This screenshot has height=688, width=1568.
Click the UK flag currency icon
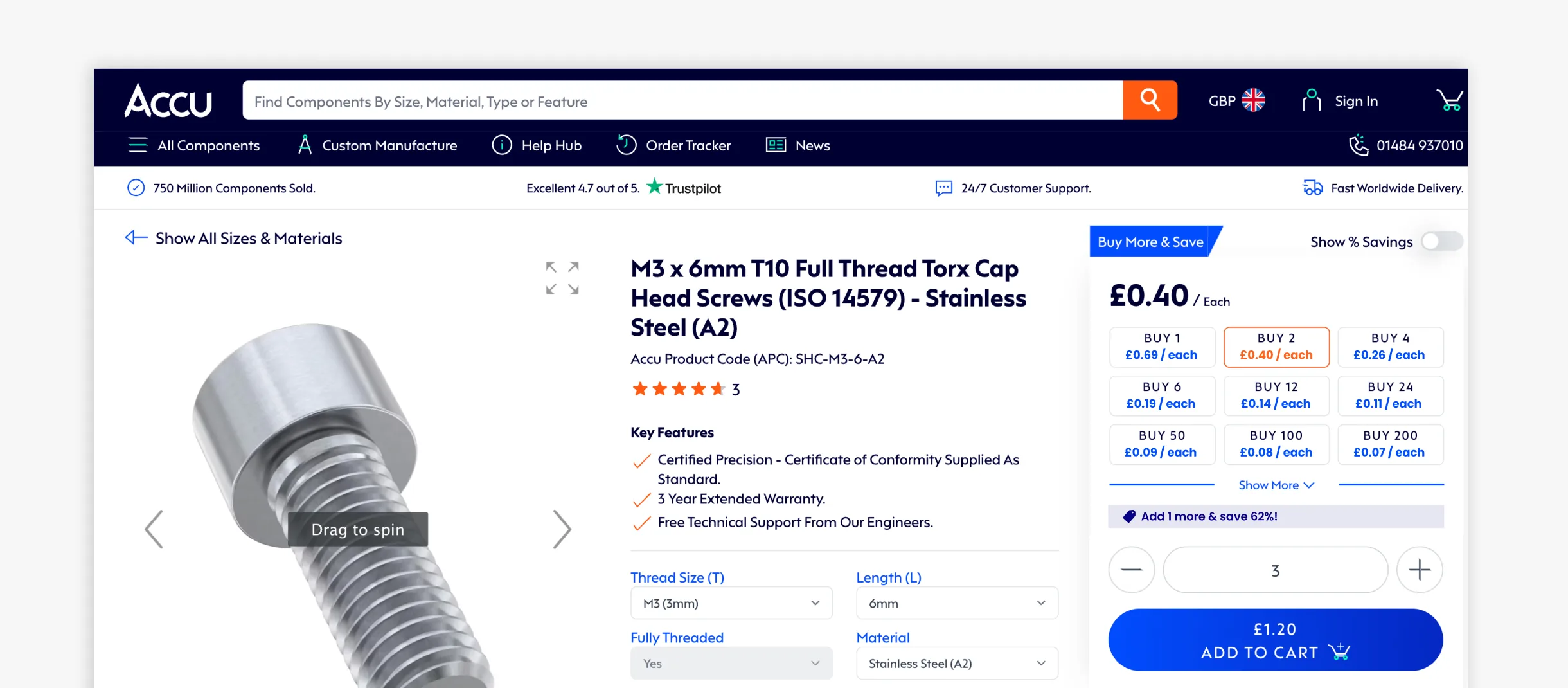click(1253, 100)
